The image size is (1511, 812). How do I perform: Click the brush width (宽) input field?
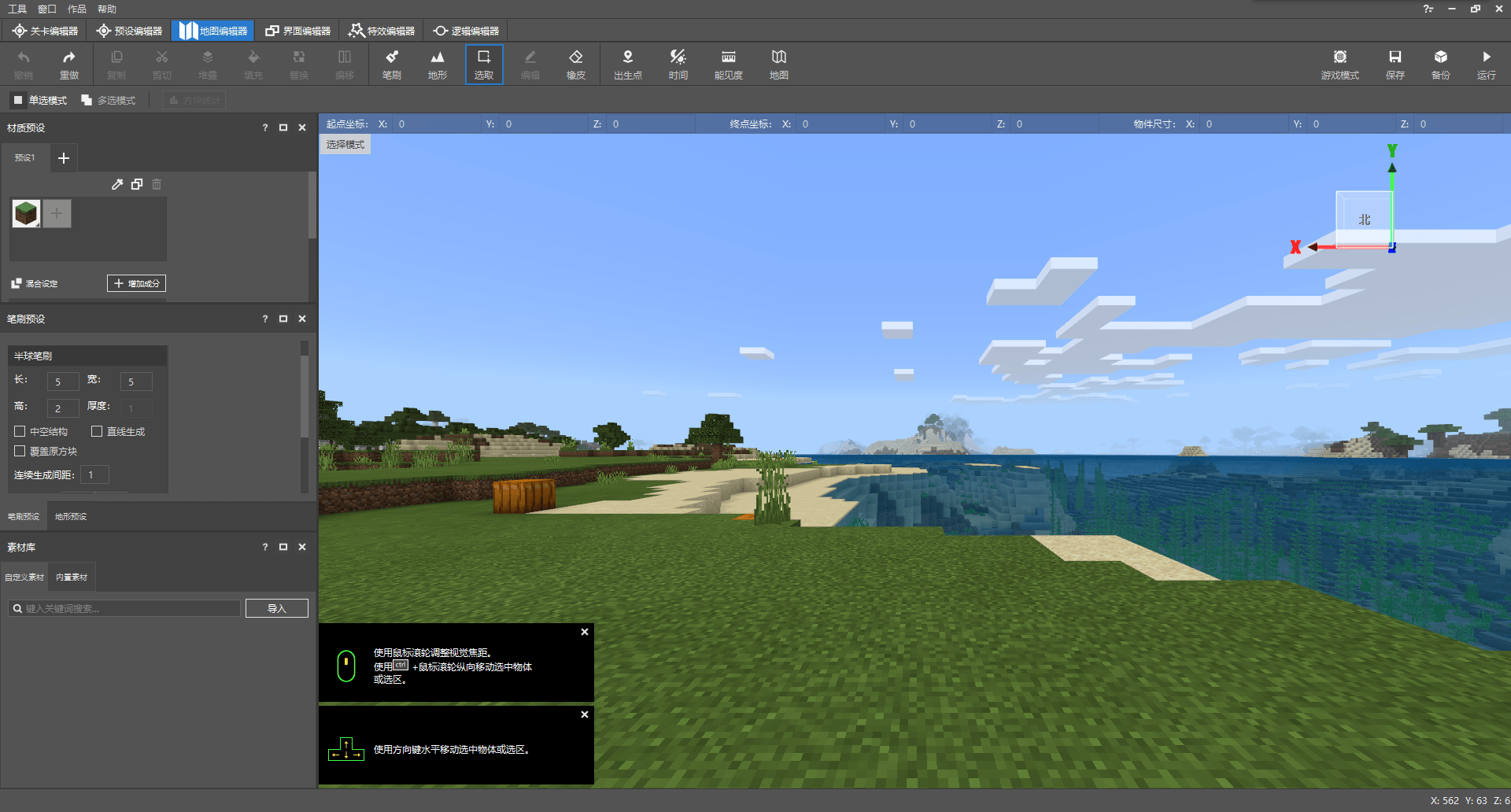coord(136,382)
